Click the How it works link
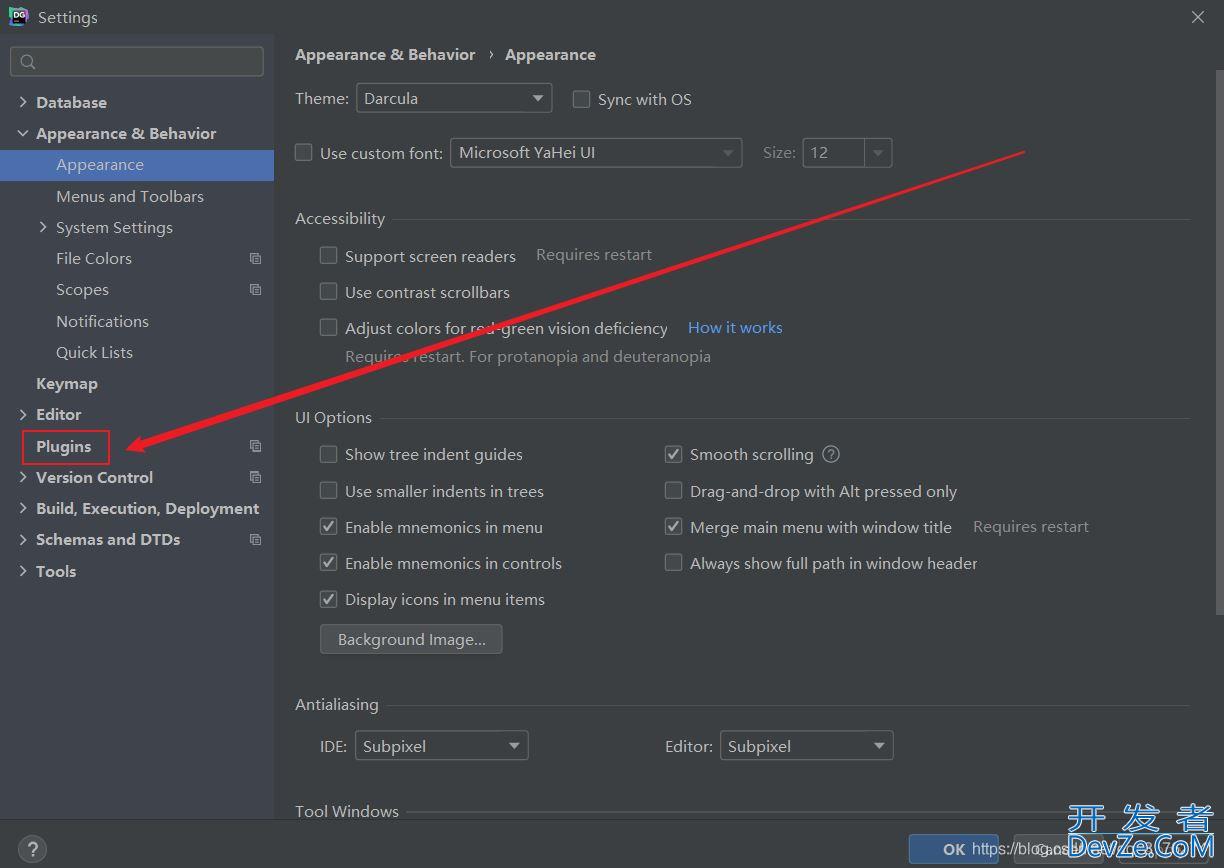Viewport: 1224px width, 868px height. (x=735, y=327)
